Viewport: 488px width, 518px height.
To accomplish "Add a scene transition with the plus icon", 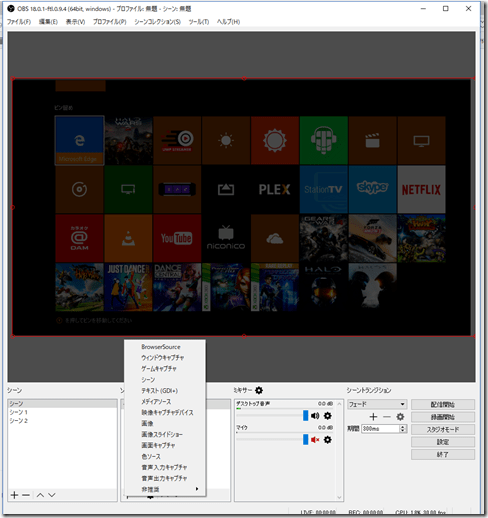I will coord(373,417).
